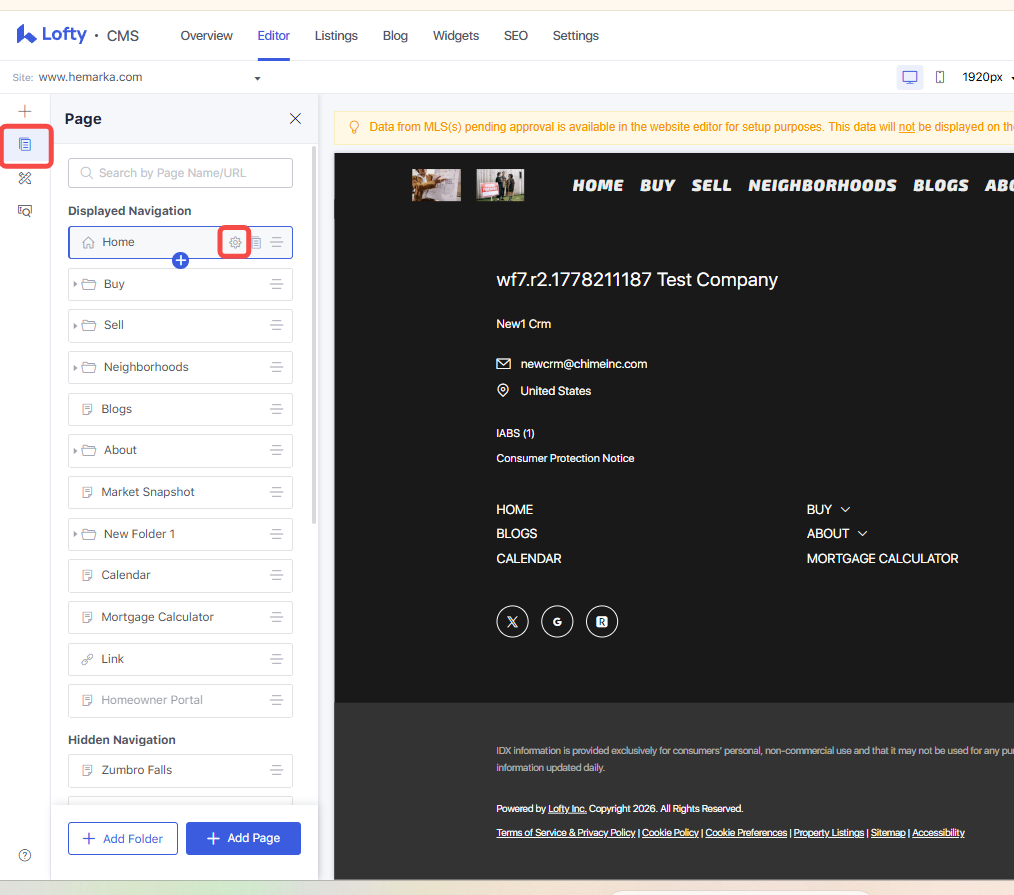The image size is (1014, 895).
Task: Expand the BUY footer menu chevron
Action: point(845,510)
